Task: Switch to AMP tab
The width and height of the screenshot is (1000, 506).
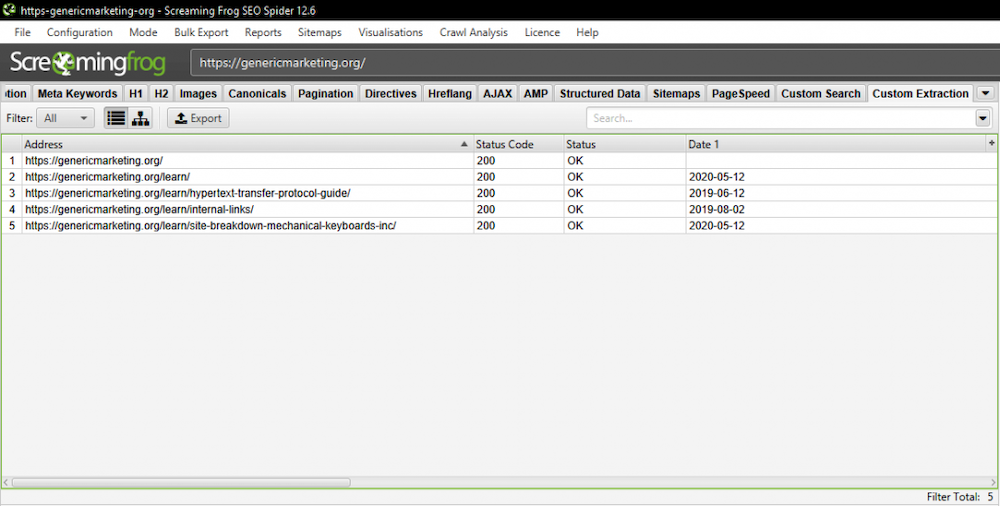Action: [x=536, y=93]
